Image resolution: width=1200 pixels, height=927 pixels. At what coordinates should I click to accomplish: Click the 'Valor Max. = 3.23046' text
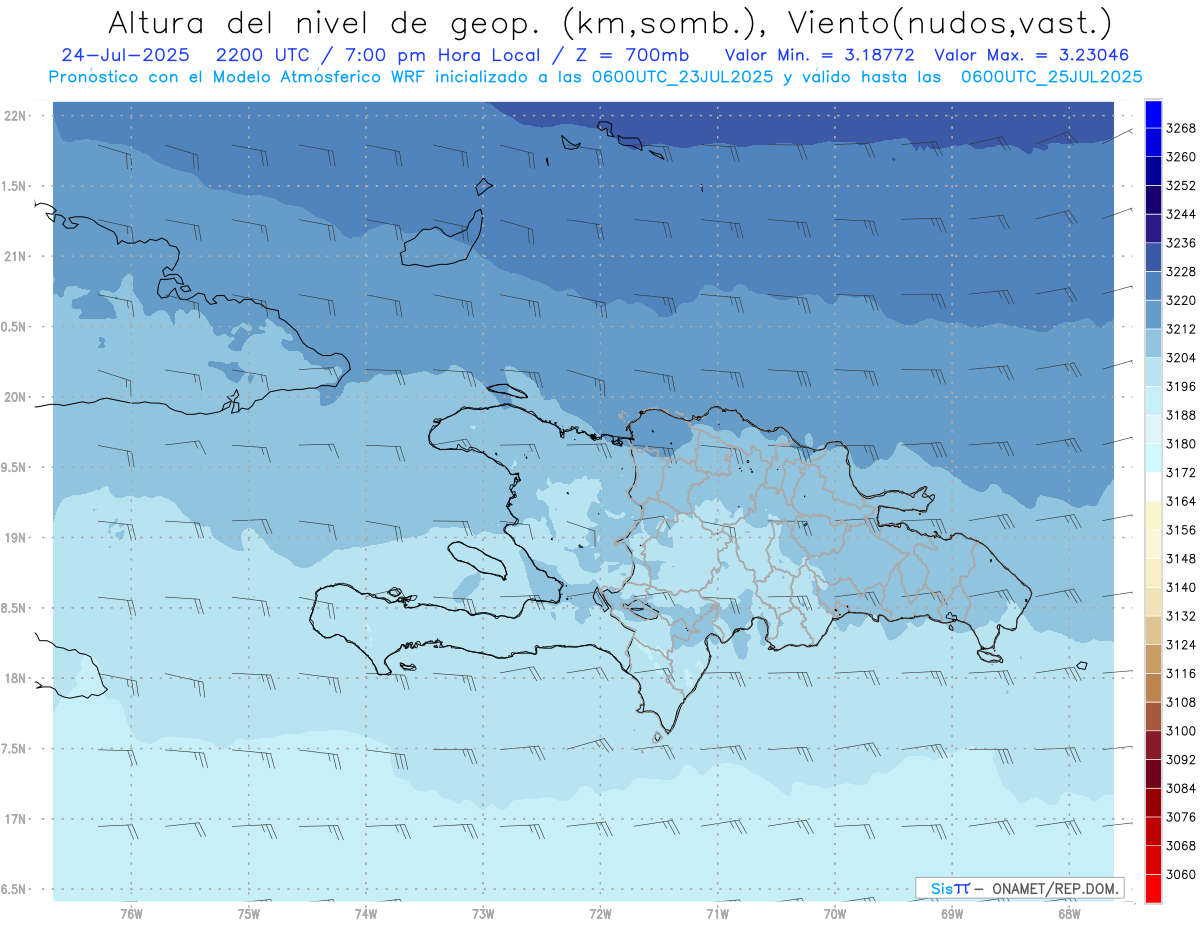[1033, 55]
